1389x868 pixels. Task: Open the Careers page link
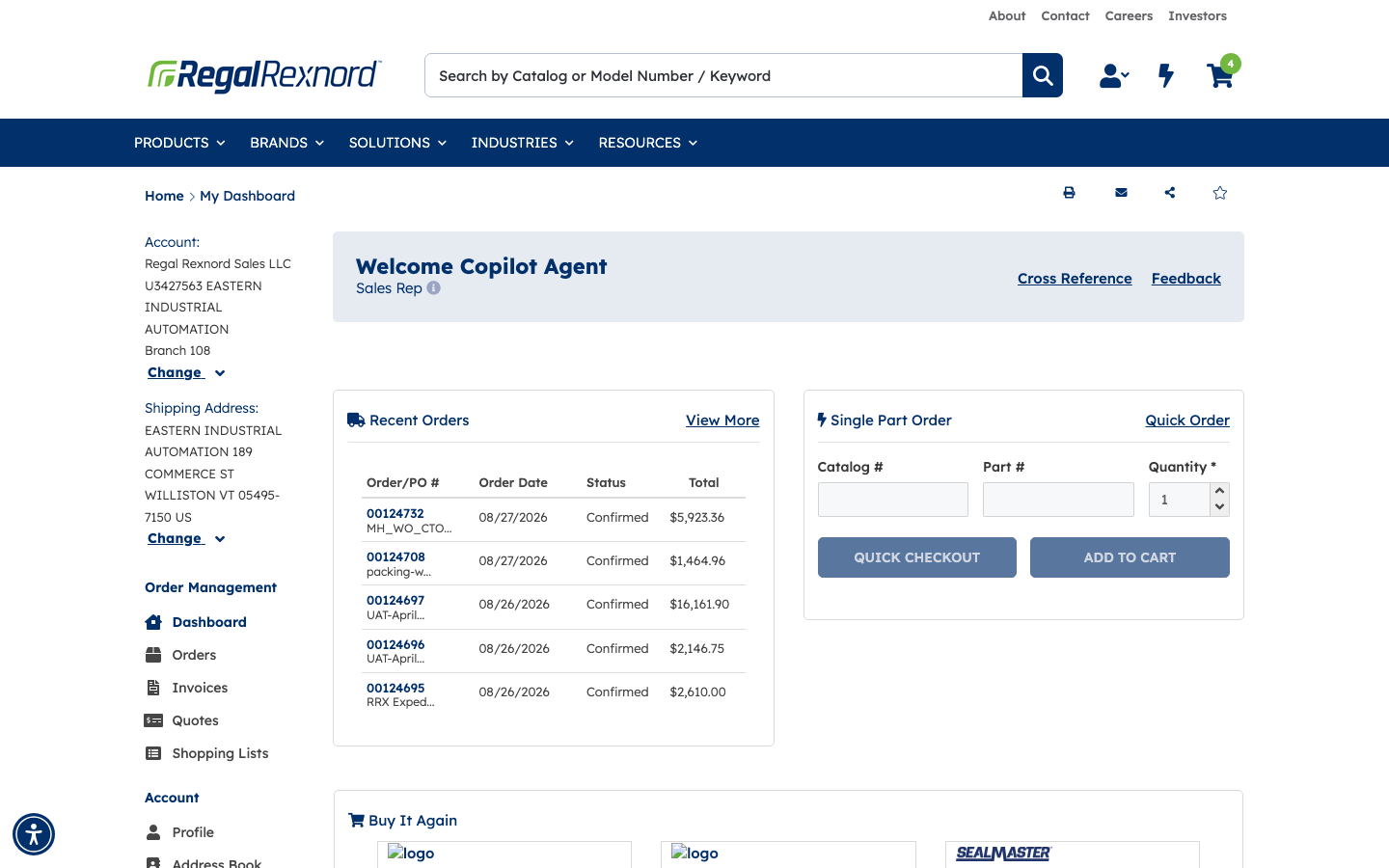[x=1129, y=15]
